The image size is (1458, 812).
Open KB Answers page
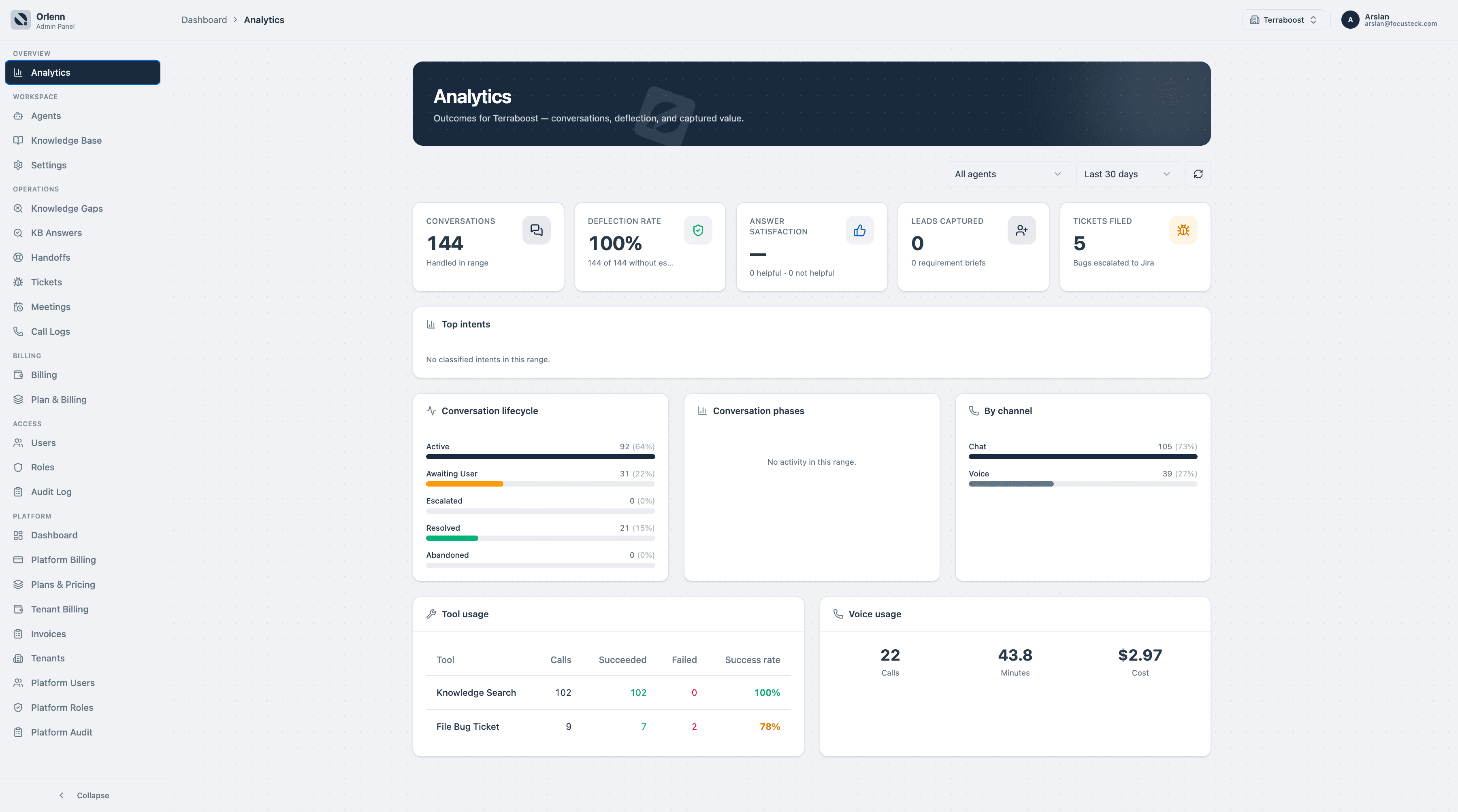(83, 233)
